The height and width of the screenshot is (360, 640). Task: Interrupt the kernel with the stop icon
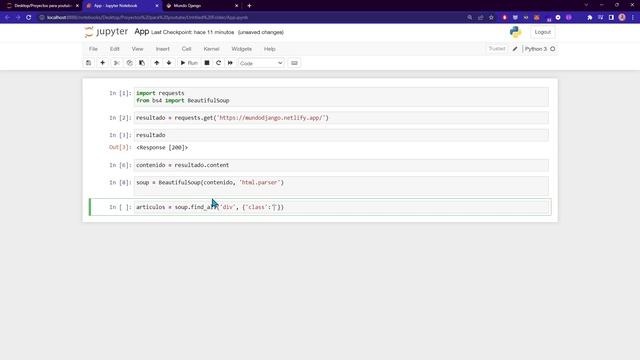(207, 63)
